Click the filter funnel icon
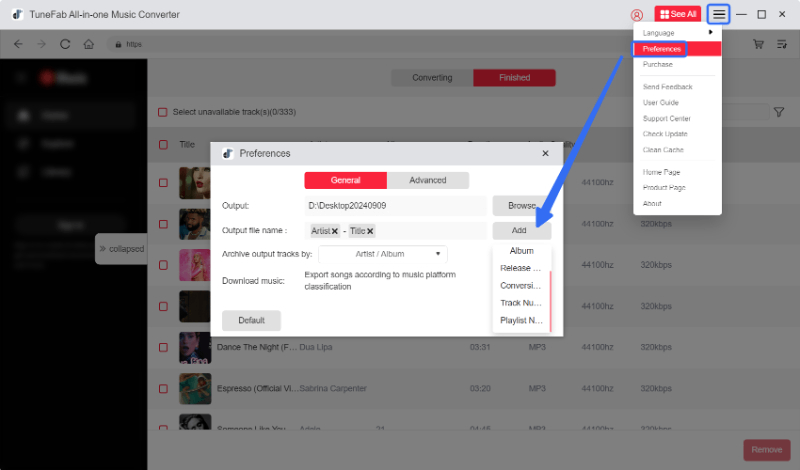 (x=779, y=112)
